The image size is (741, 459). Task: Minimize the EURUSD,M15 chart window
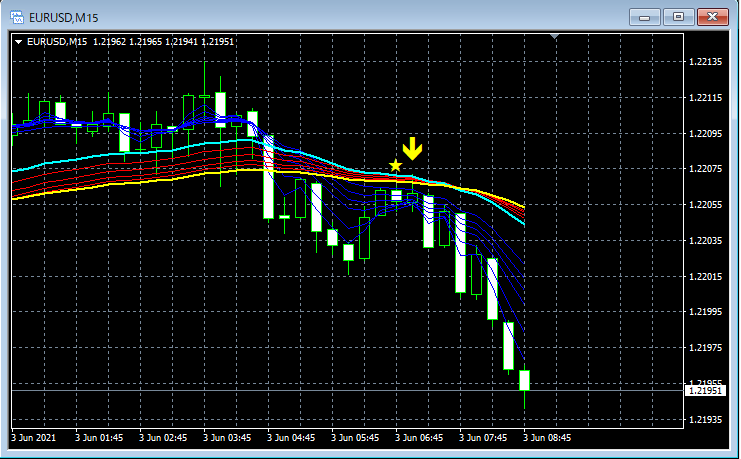pos(644,17)
